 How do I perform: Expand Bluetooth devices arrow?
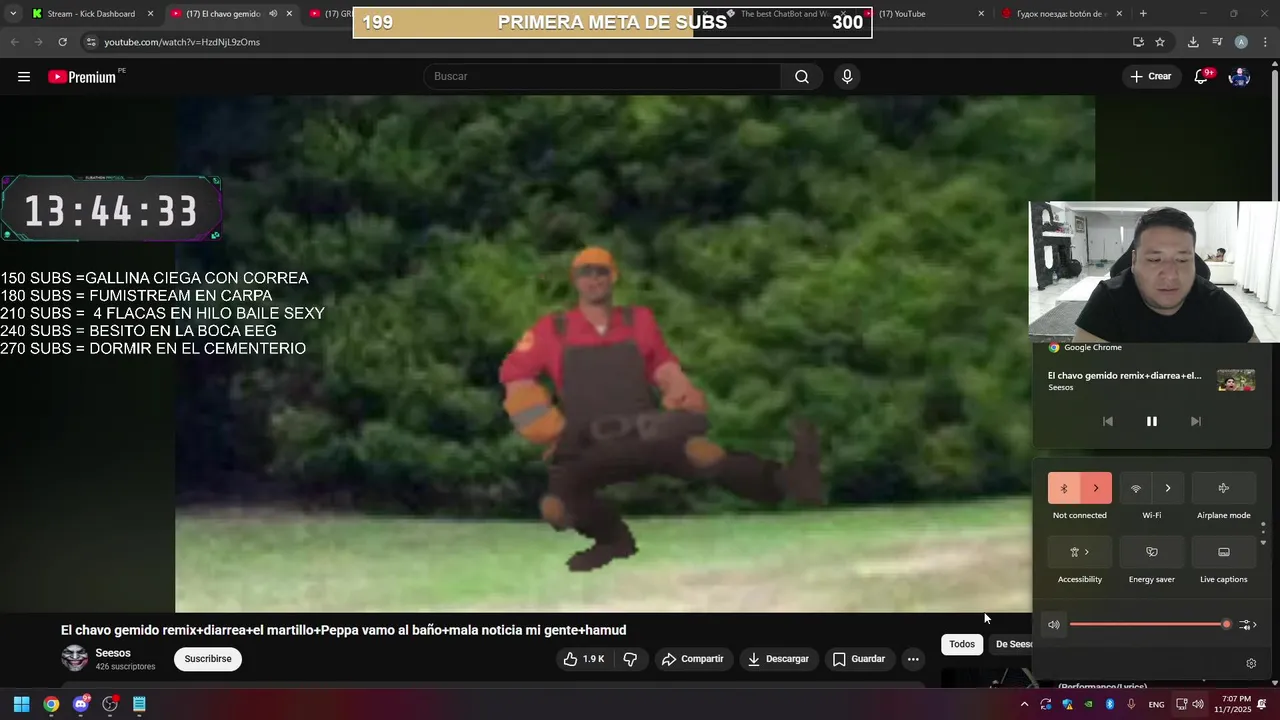pyautogui.click(x=1096, y=488)
